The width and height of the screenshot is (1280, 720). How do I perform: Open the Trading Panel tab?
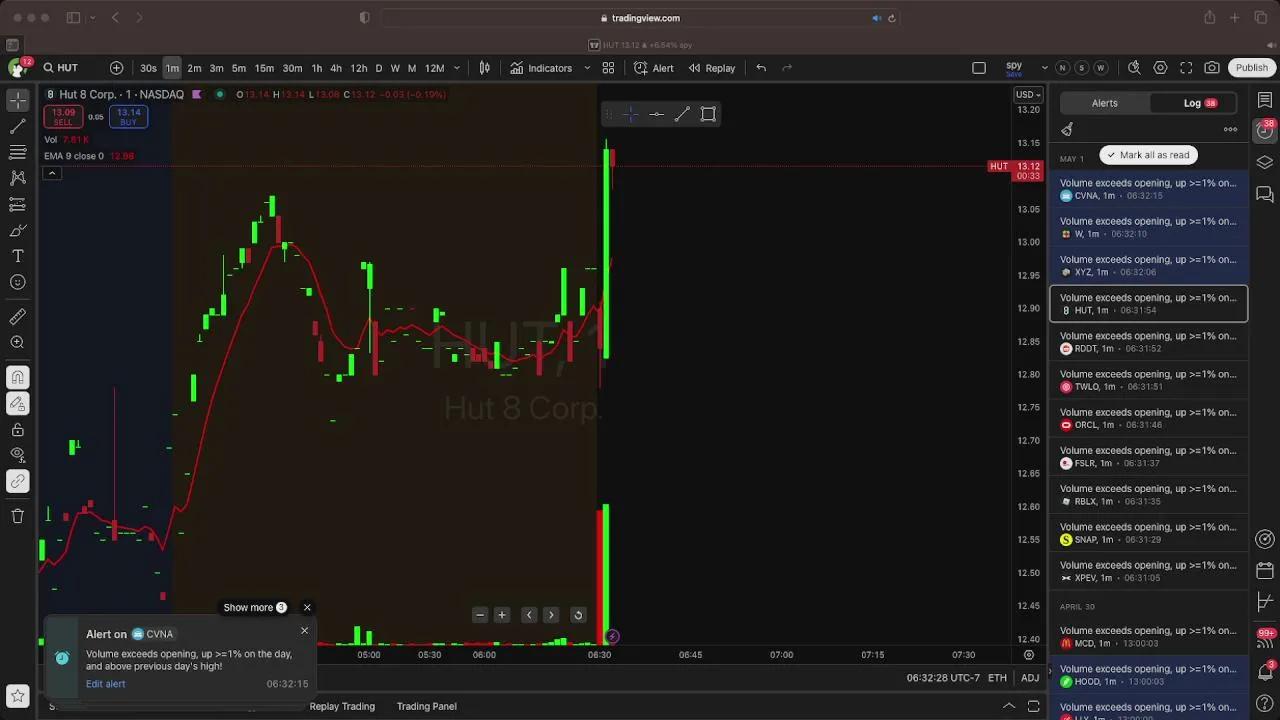[x=427, y=706]
